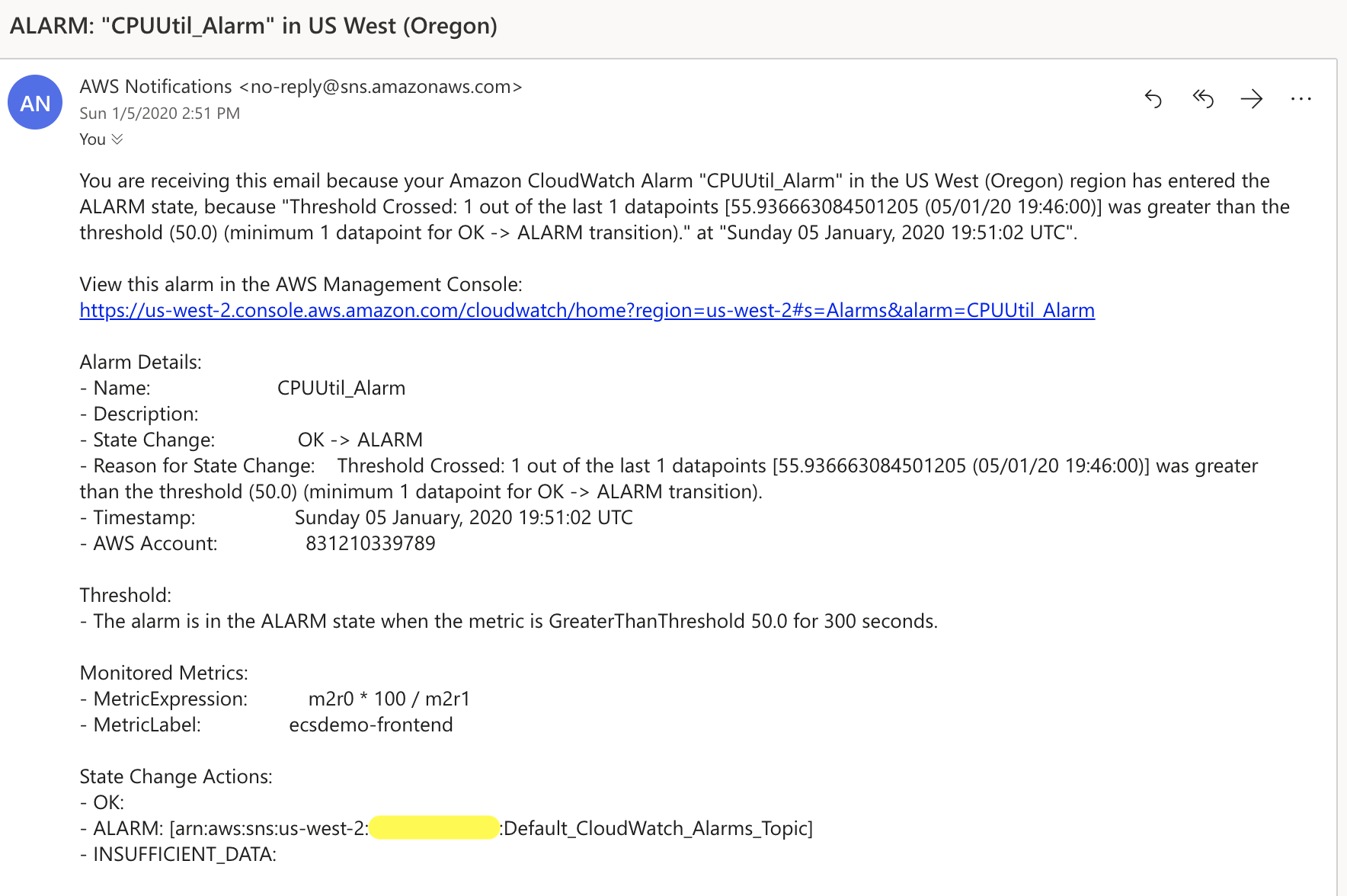Open the more actions ellipsis menu
The width and height of the screenshot is (1347, 896).
point(1301,99)
